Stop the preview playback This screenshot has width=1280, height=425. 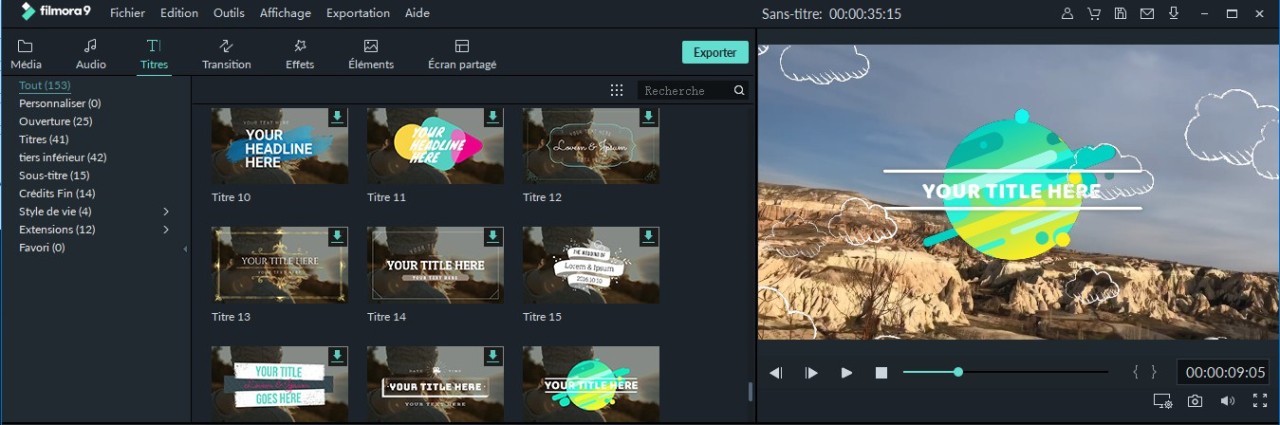point(881,372)
